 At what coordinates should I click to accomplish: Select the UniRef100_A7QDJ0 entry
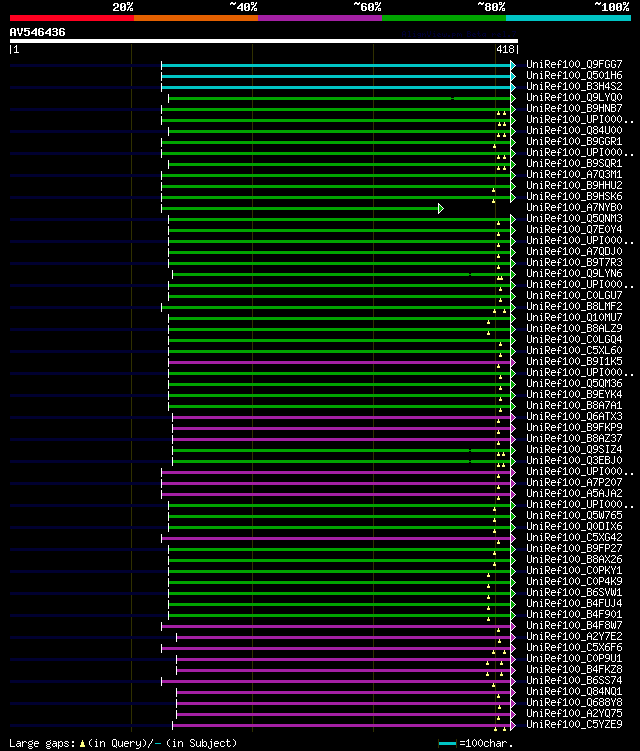pos(574,251)
